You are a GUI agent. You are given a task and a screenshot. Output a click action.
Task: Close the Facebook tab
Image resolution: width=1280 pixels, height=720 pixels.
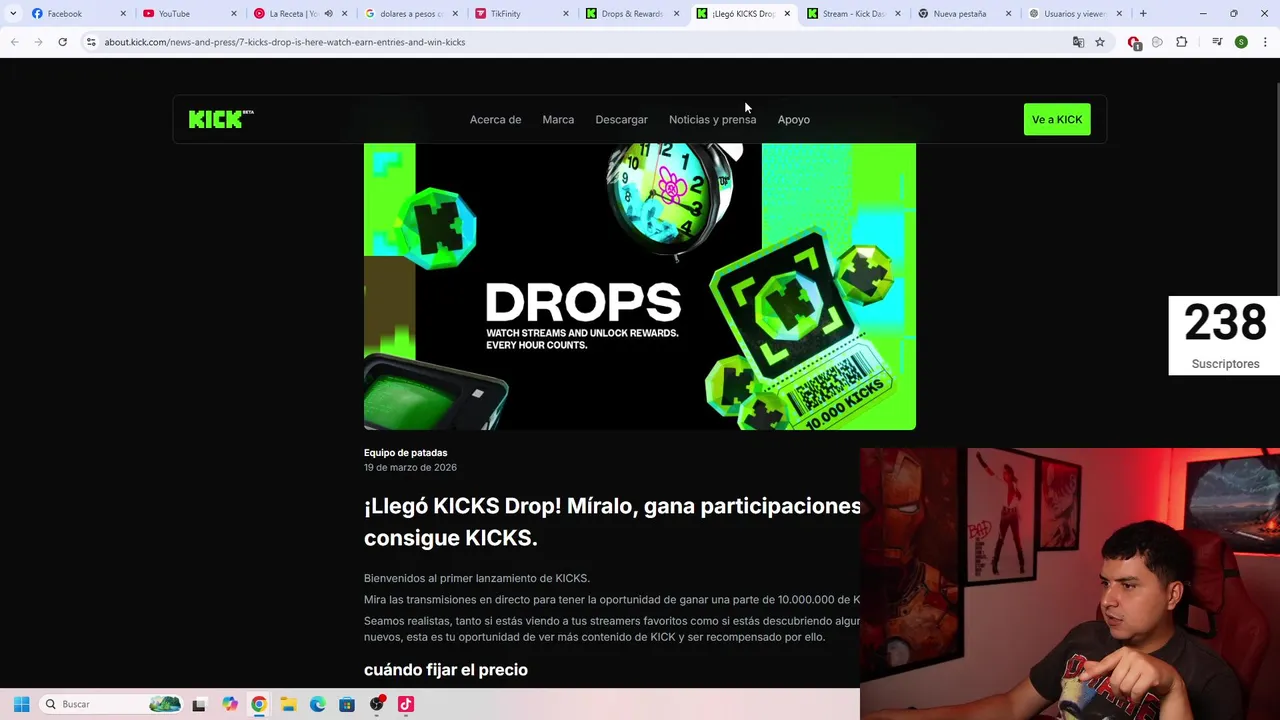(x=123, y=14)
